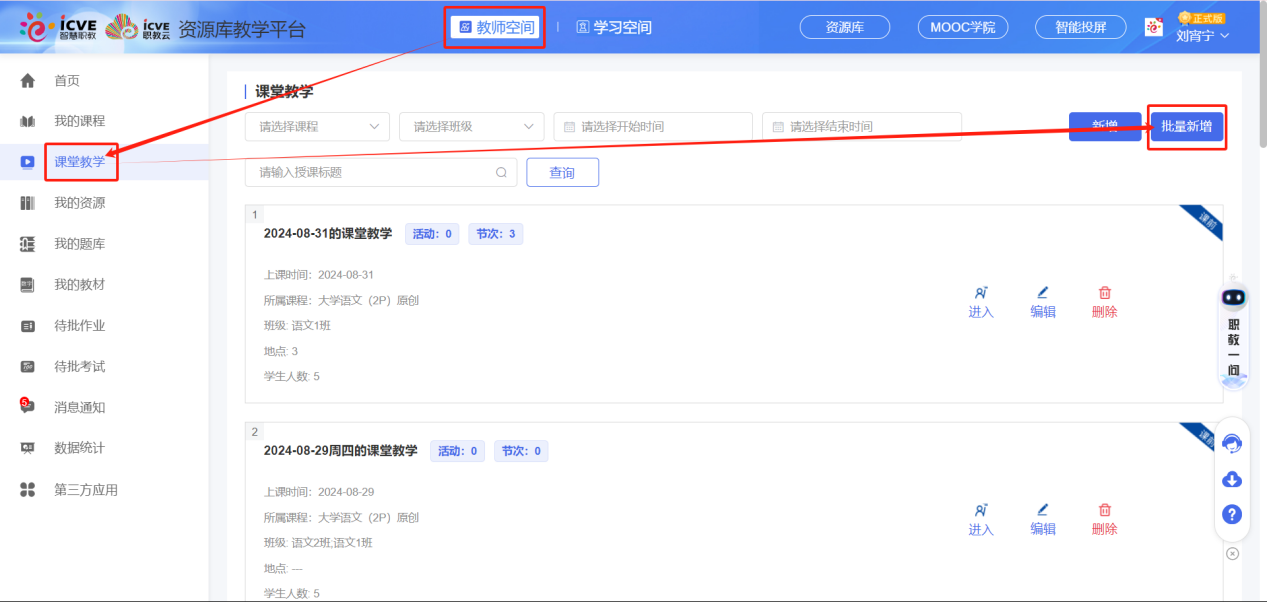
Task: Select 课堂教学 in the left menu
Action: click(x=80, y=161)
